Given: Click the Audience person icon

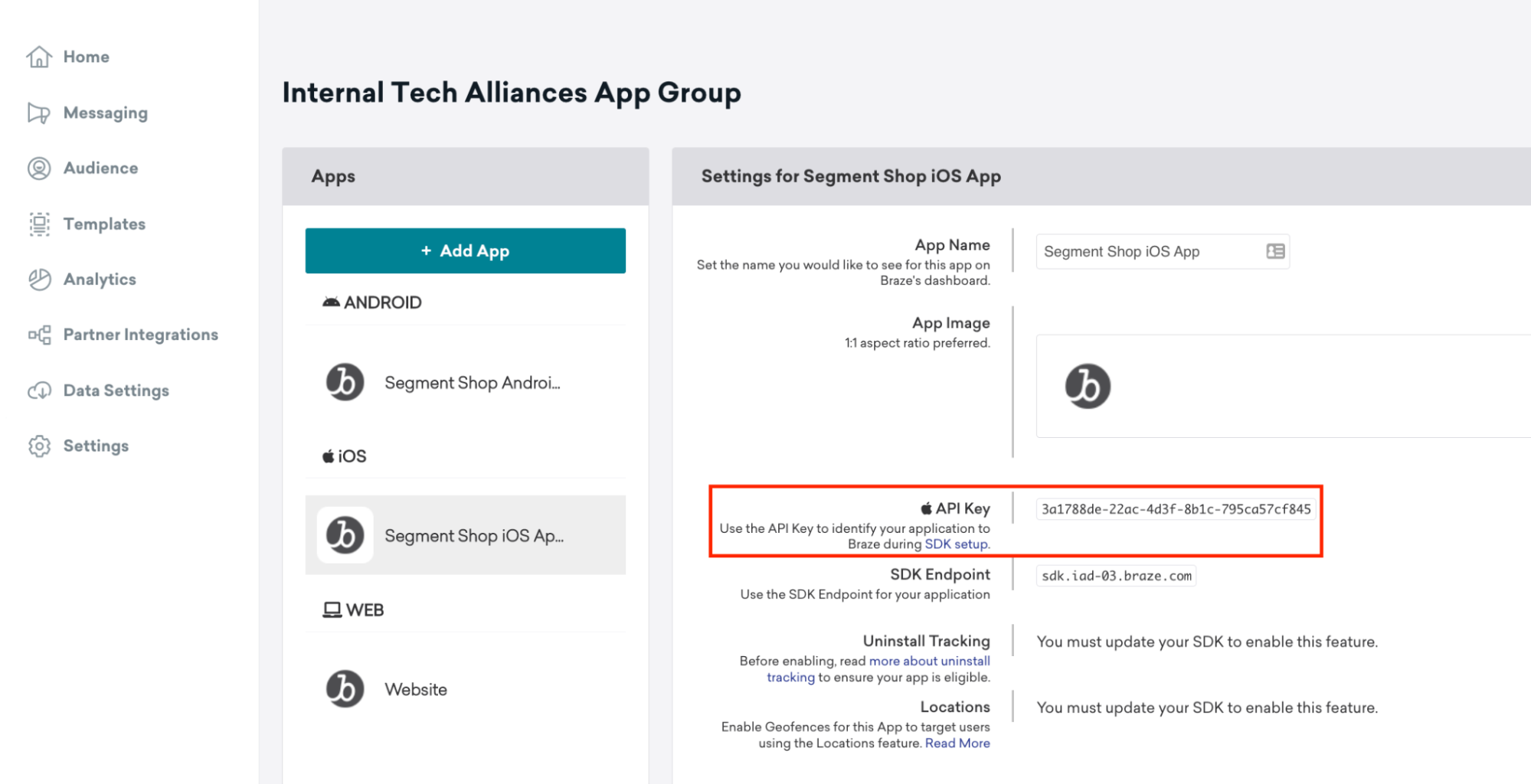Looking at the screenshot, I should pyautogui.click(x=39, y=168).
